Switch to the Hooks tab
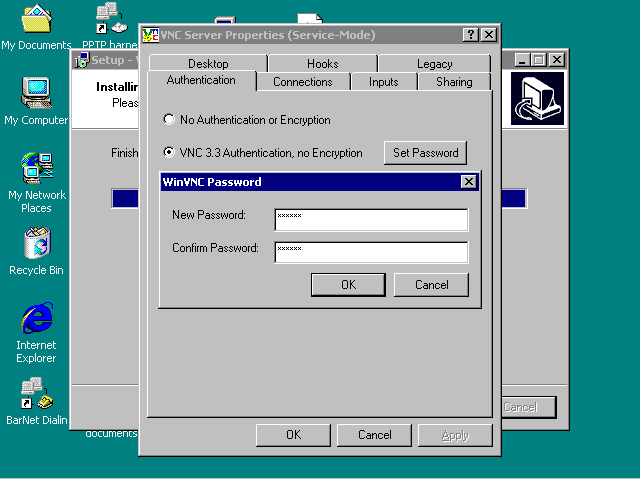The height and width of the screenshot is (480, 640). (322, 63)
